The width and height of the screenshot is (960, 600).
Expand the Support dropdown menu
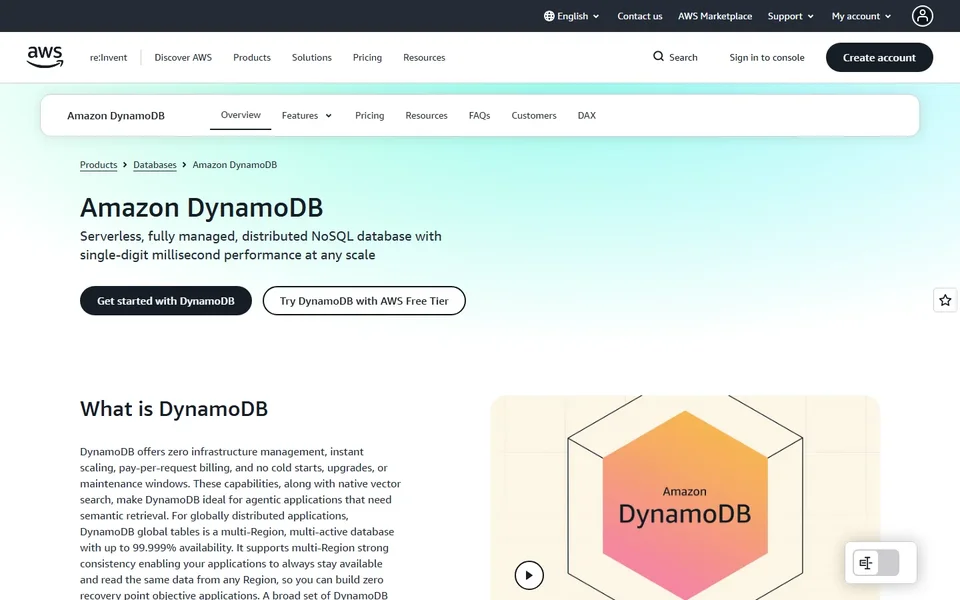tap(790, 16)
